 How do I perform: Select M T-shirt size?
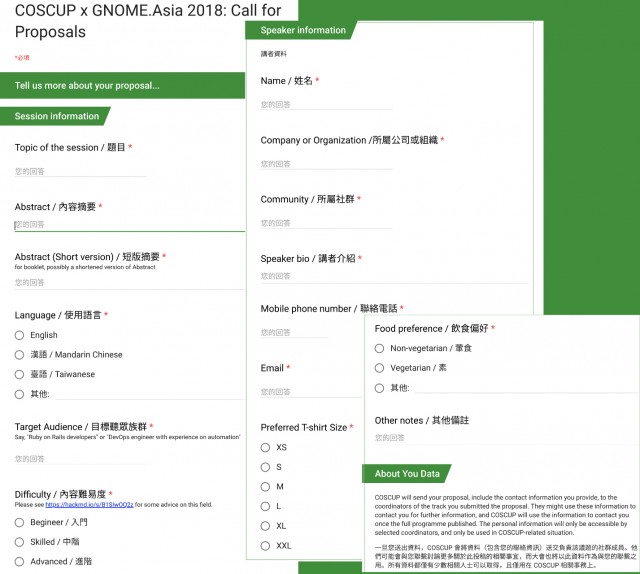[x=265, y=487]
